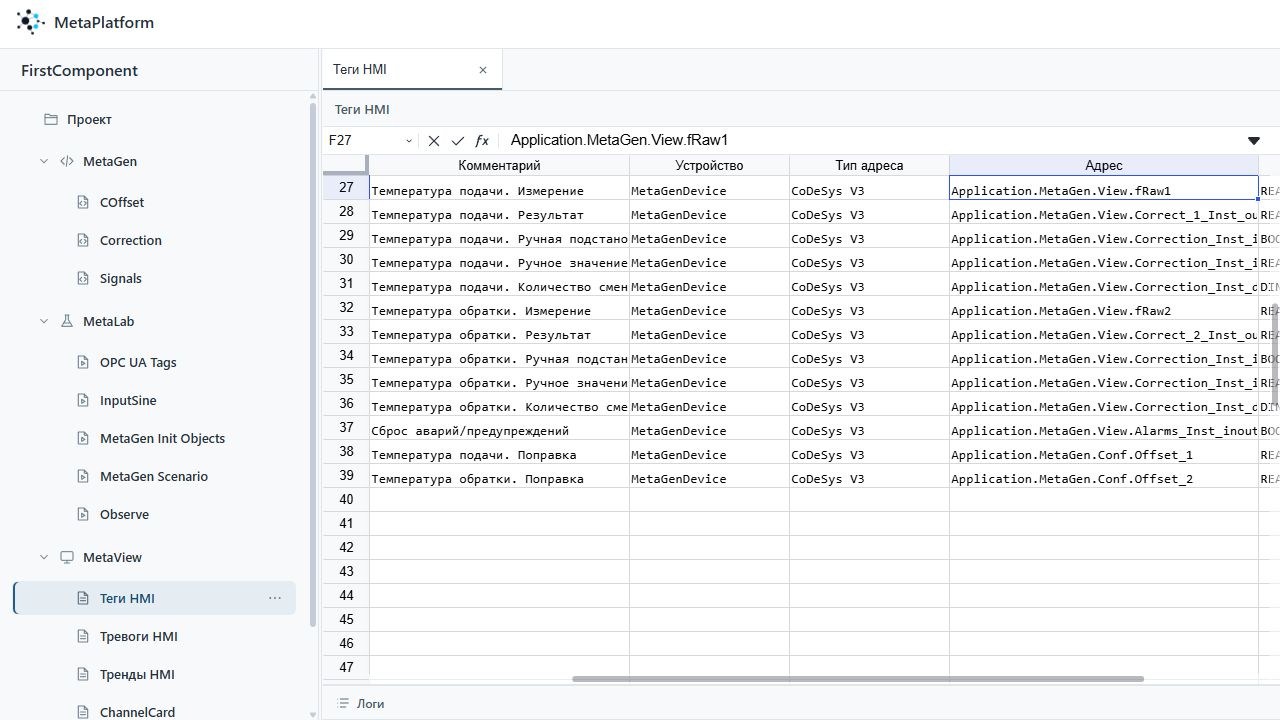Open Тренды HMI in the tree
Image resolution: width=1280 pixels, height=720 pixels.
tap(137, 674)
